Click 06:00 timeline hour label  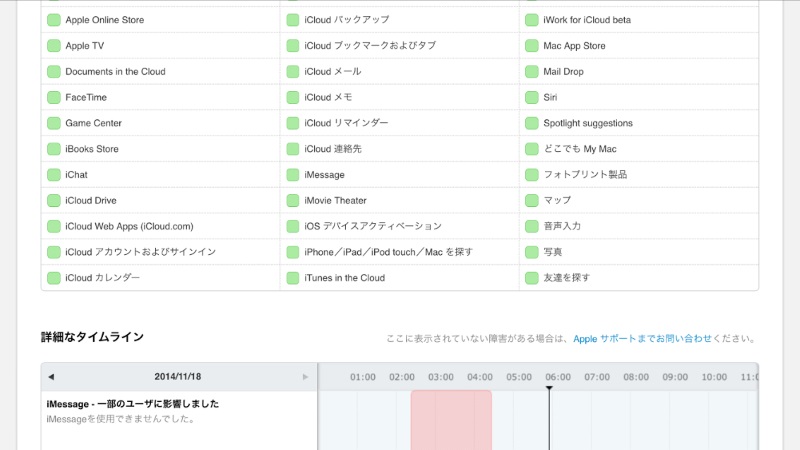pyautogui.click(x=558, y=377)
